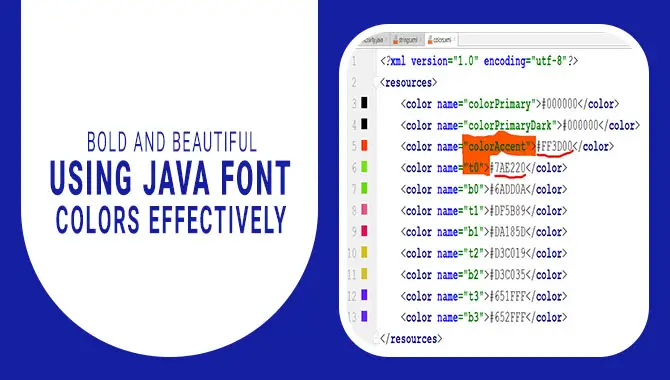
Task: Open the orange colorAccent gutter color icon
Action: tap(364, 145)
